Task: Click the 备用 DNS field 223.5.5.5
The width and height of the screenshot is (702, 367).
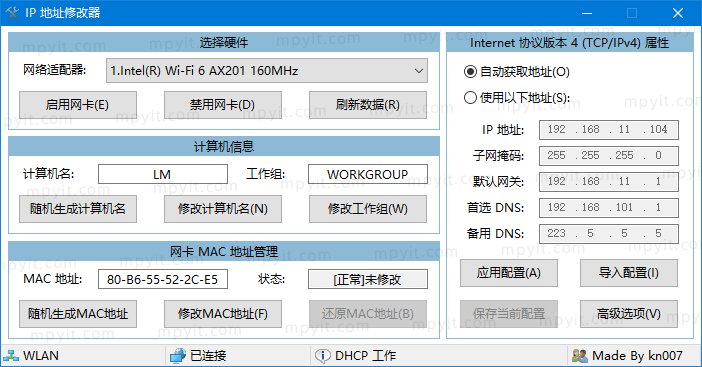Action: (609, 234)
